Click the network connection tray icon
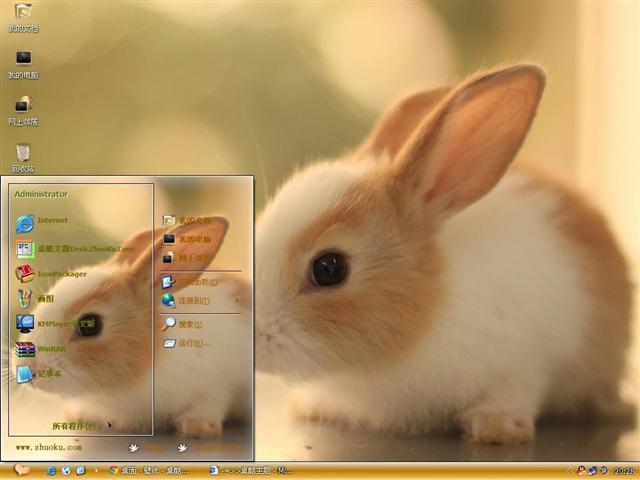Screen dimensions: 640x480 click(592, 471)
